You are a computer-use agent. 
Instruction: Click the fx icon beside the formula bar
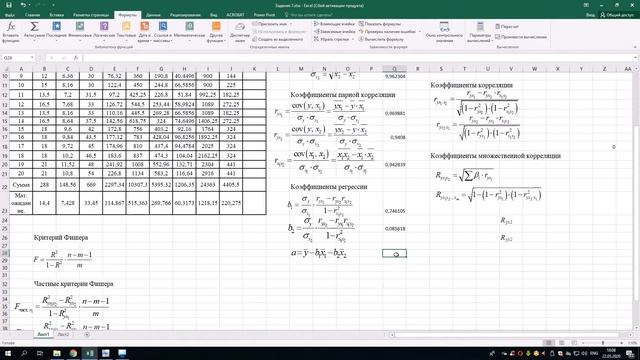[x=76, y=58]
